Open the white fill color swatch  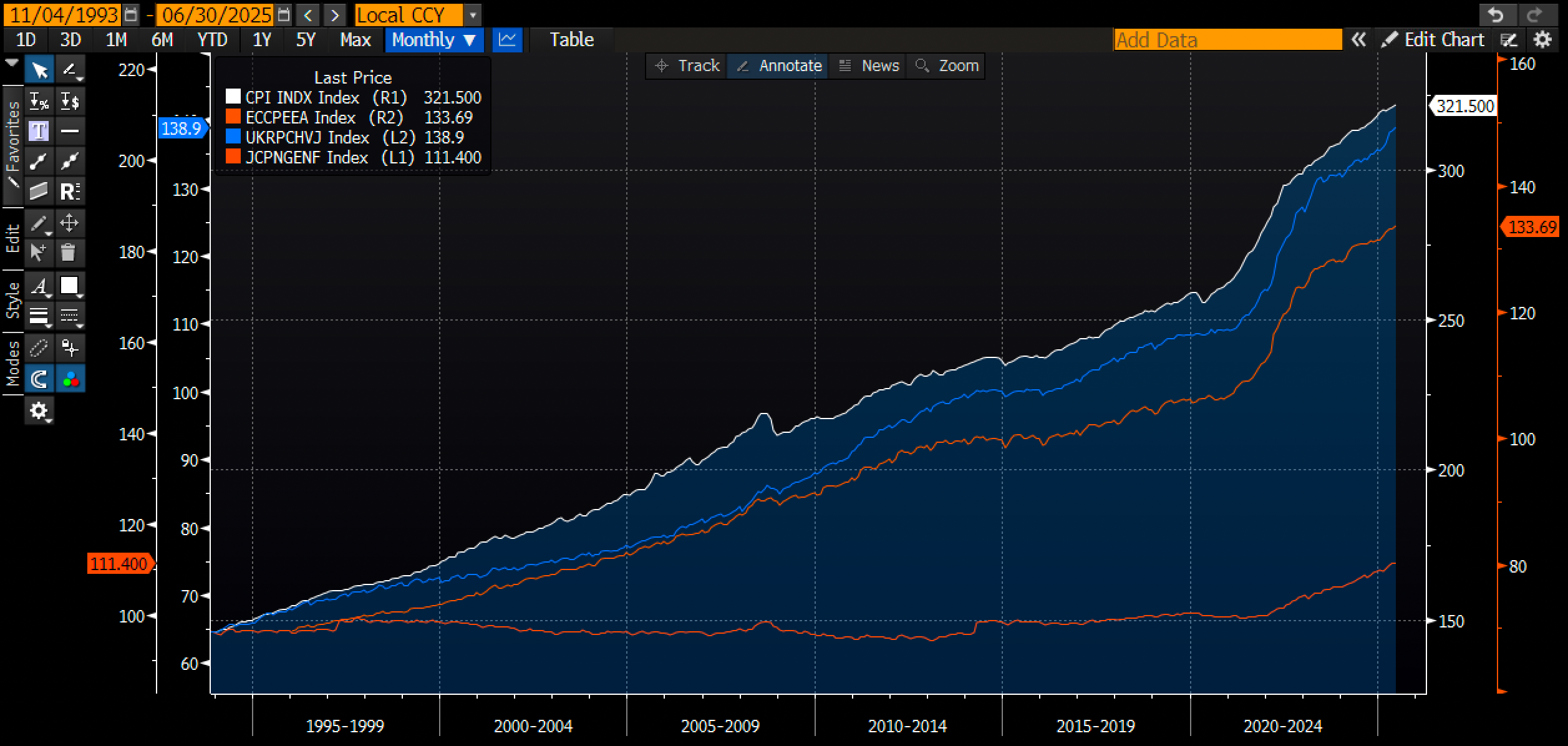(x=69, y=286)
